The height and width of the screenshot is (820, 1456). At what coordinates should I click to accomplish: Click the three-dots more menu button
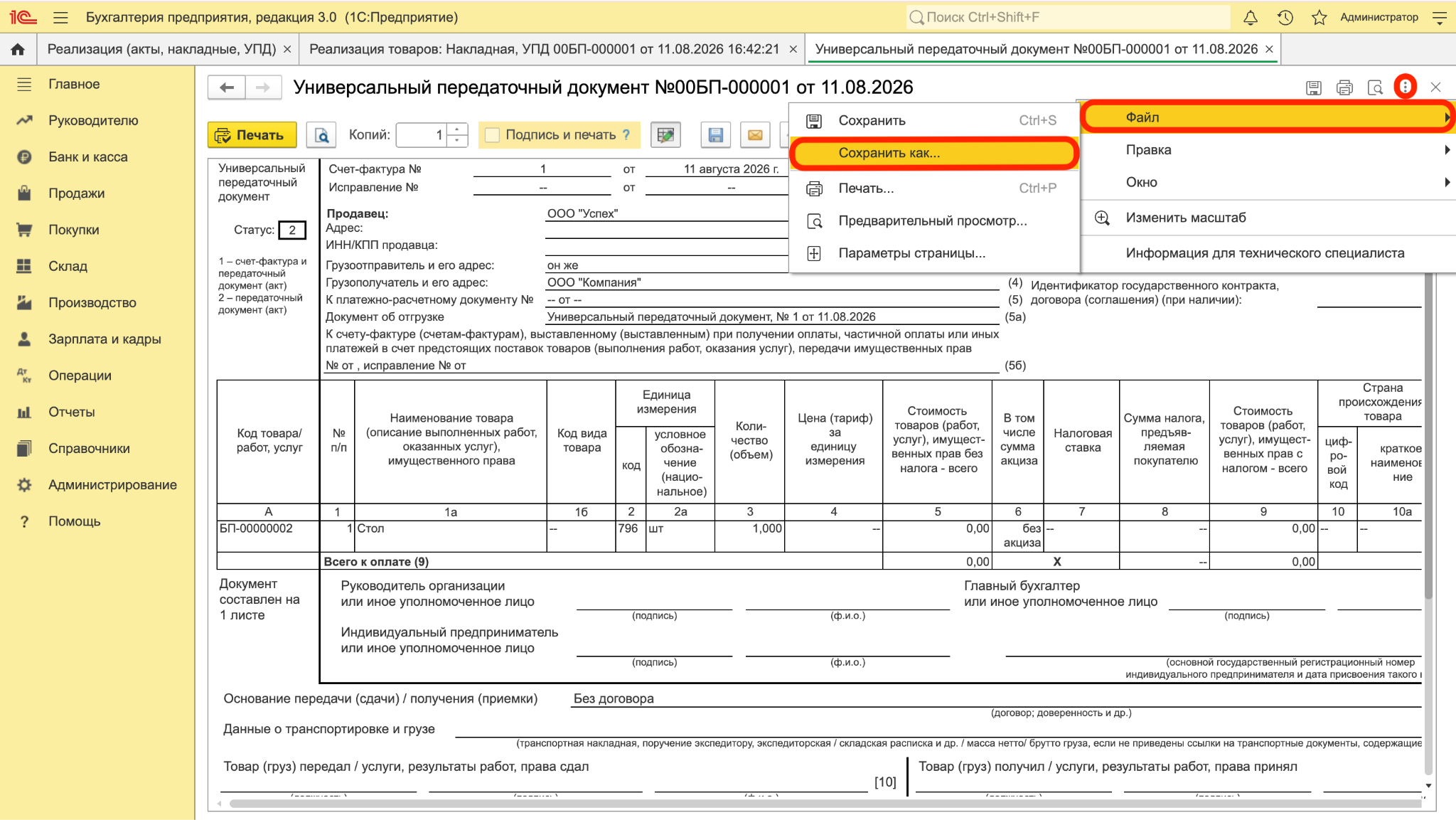(x=1405, y=87)
